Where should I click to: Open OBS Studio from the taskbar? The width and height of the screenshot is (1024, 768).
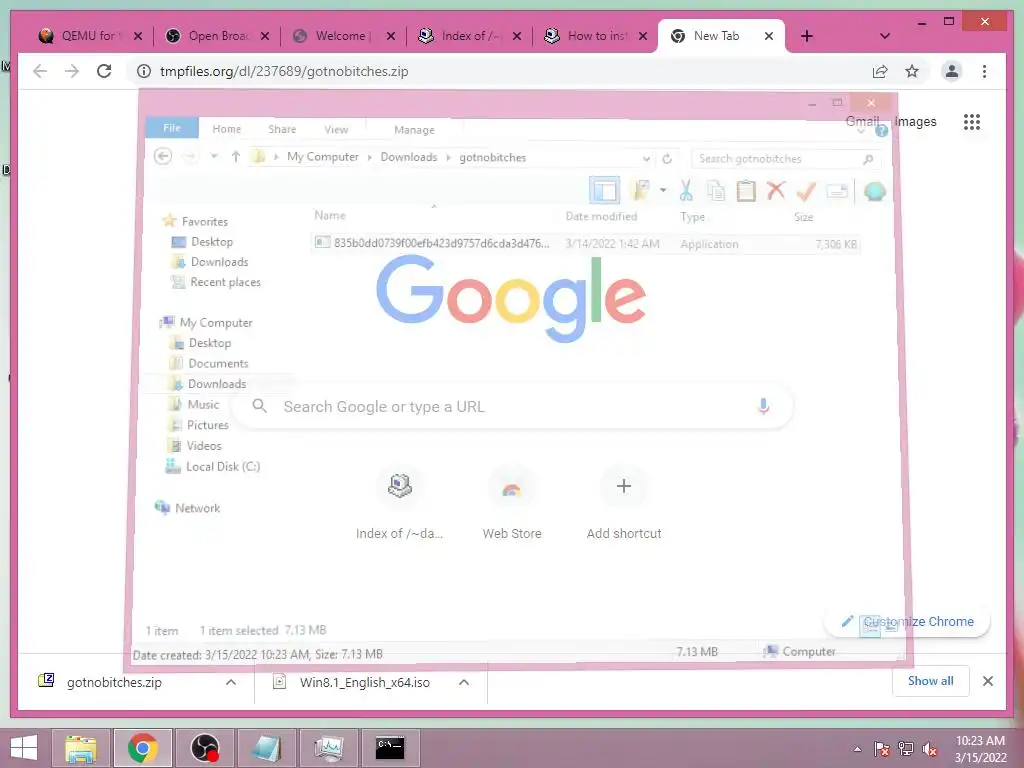(x=204, y=748)
